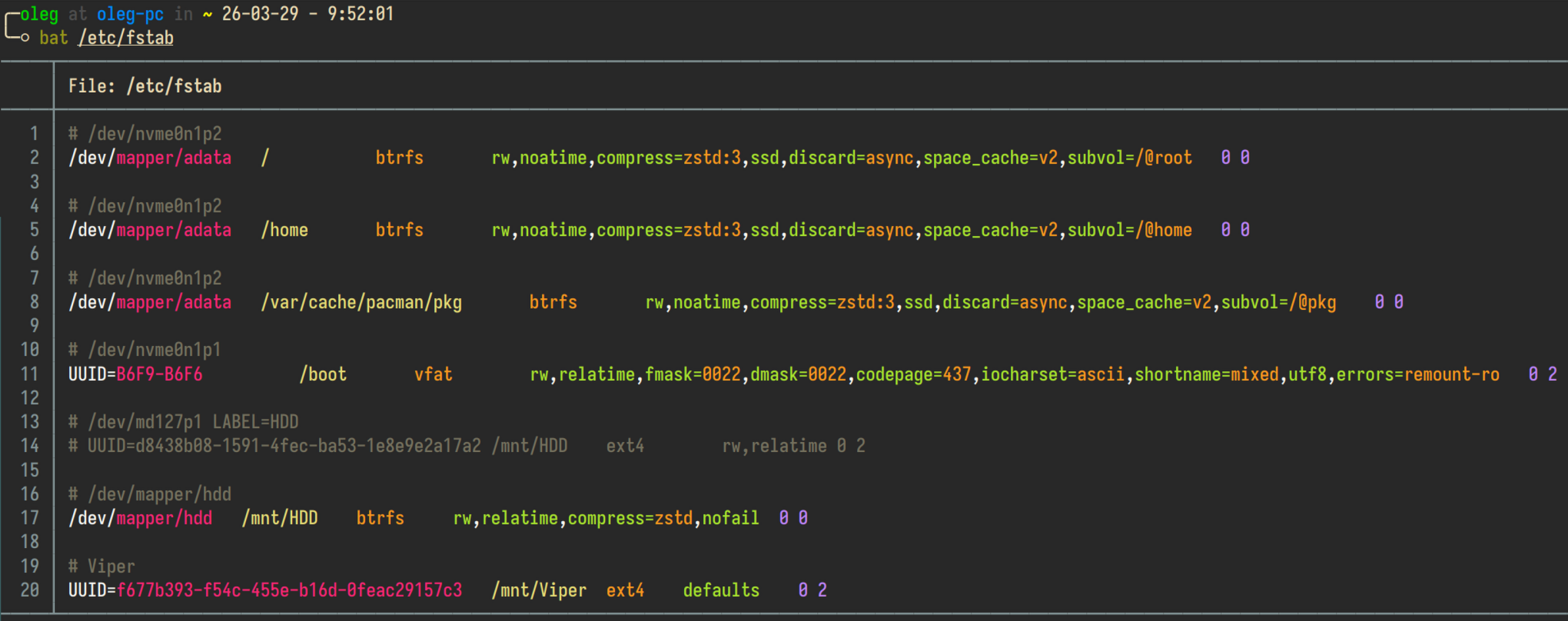Click the "# /dev/nvme0n1p1" comment
The height and width of the screenshot is (621, 1568).
(x=145, y=350)
